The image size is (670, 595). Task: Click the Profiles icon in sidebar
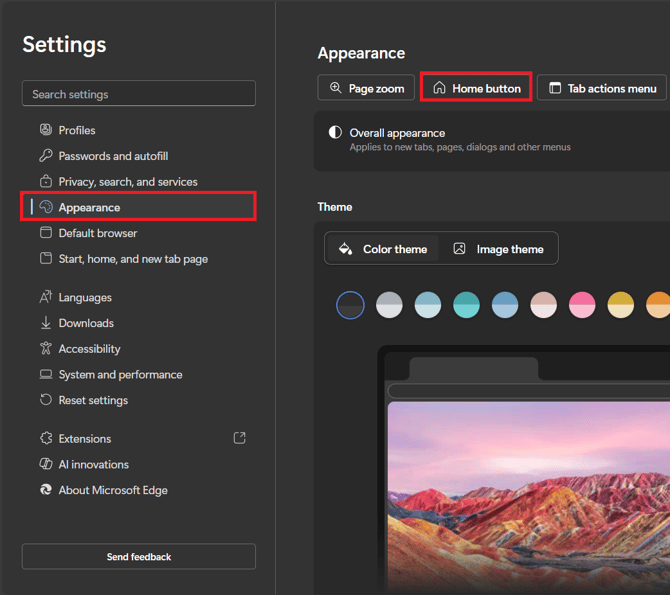[45, 130]
